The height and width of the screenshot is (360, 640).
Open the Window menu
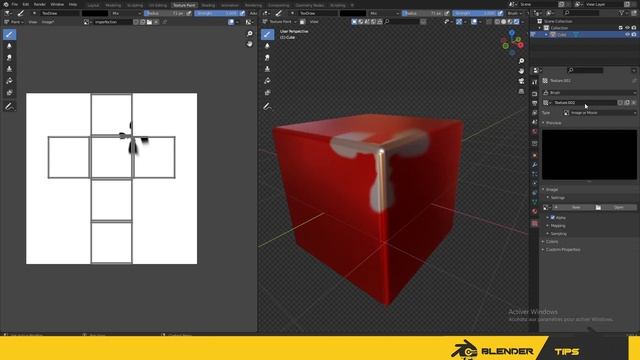[57, 4]
